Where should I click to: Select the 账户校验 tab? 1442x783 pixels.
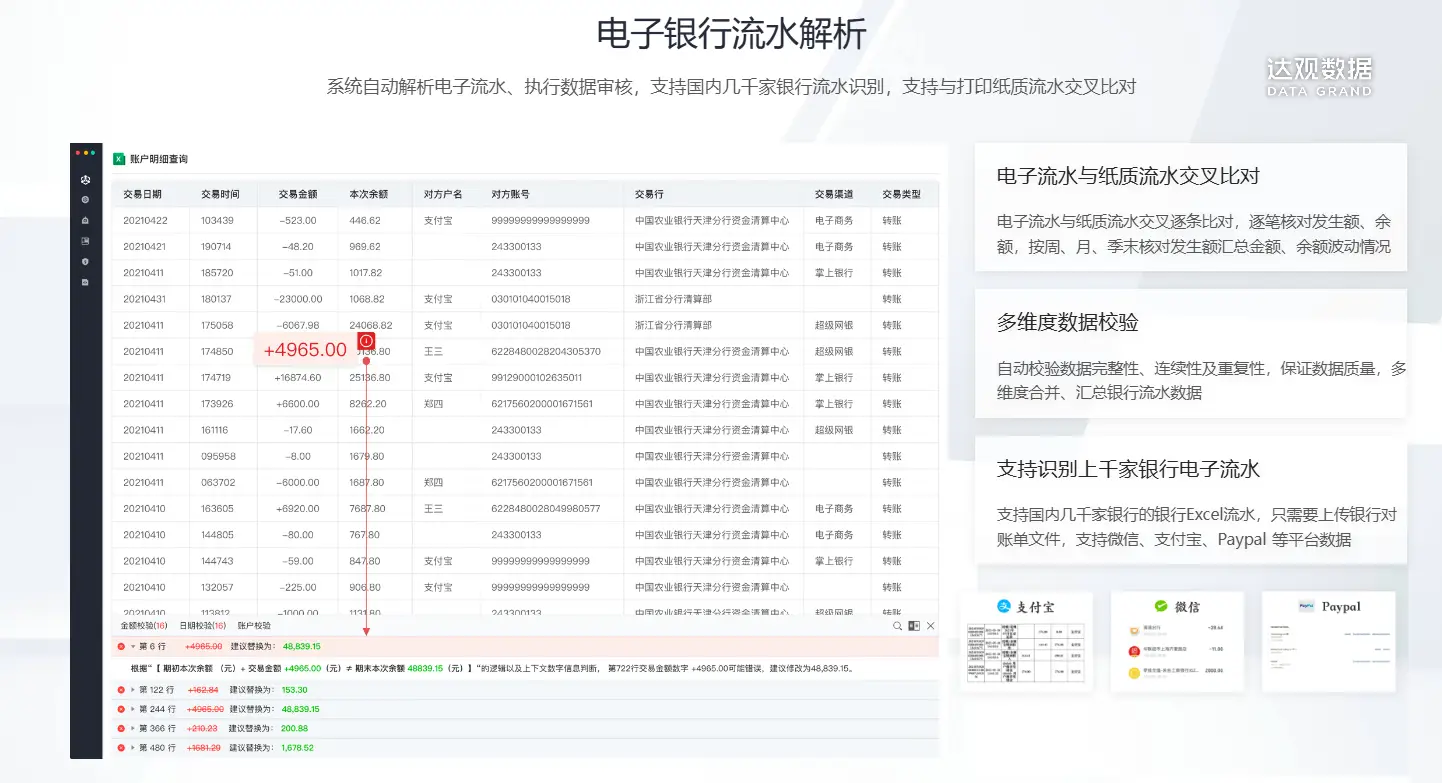(254, 626)
